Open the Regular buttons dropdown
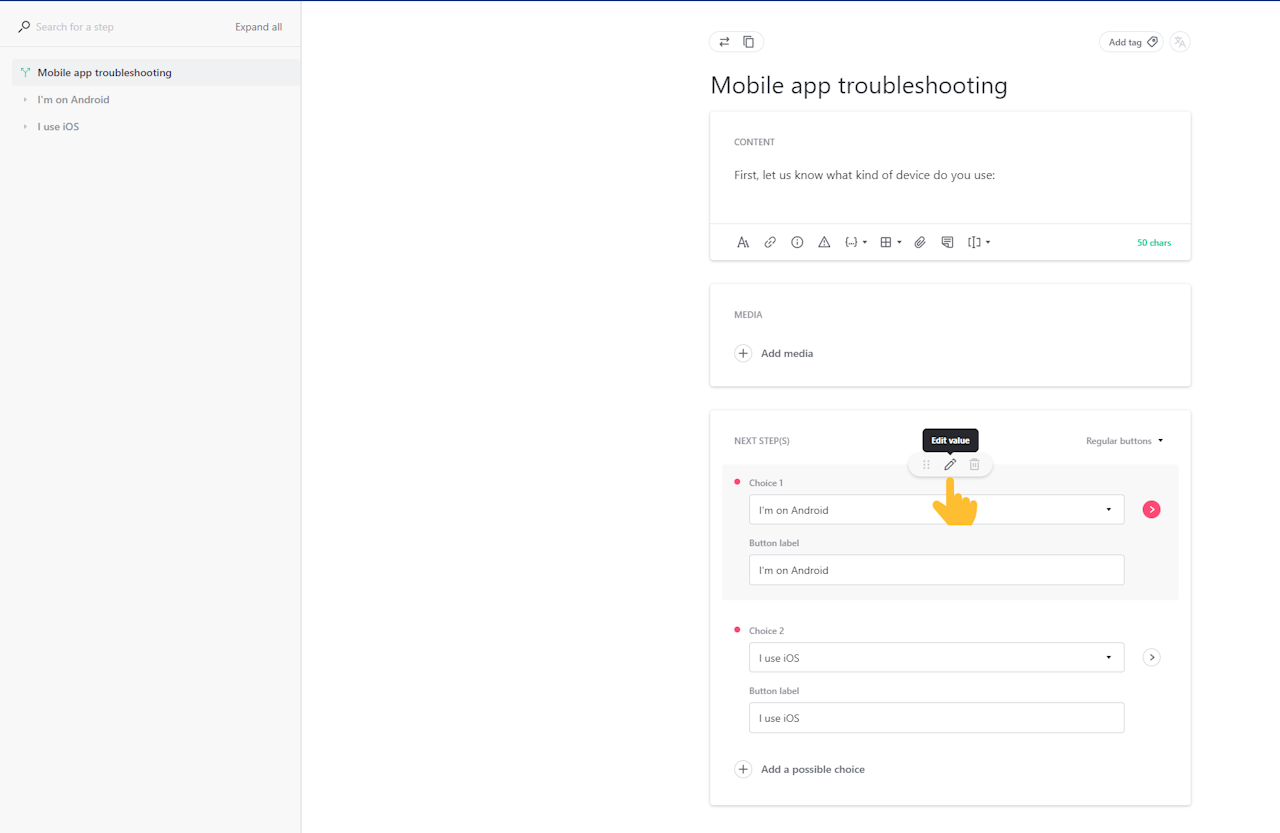Viewport: 1280px width, 833px height. pyautogui.click(x=1122, y=440)
